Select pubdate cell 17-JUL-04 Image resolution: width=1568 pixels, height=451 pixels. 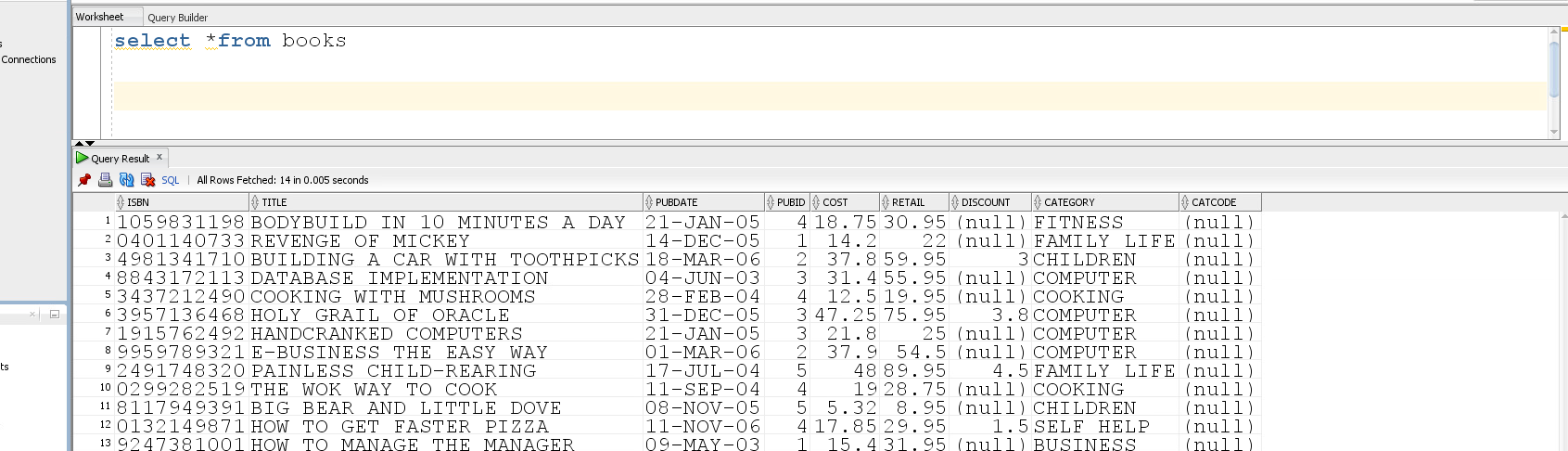703,371
